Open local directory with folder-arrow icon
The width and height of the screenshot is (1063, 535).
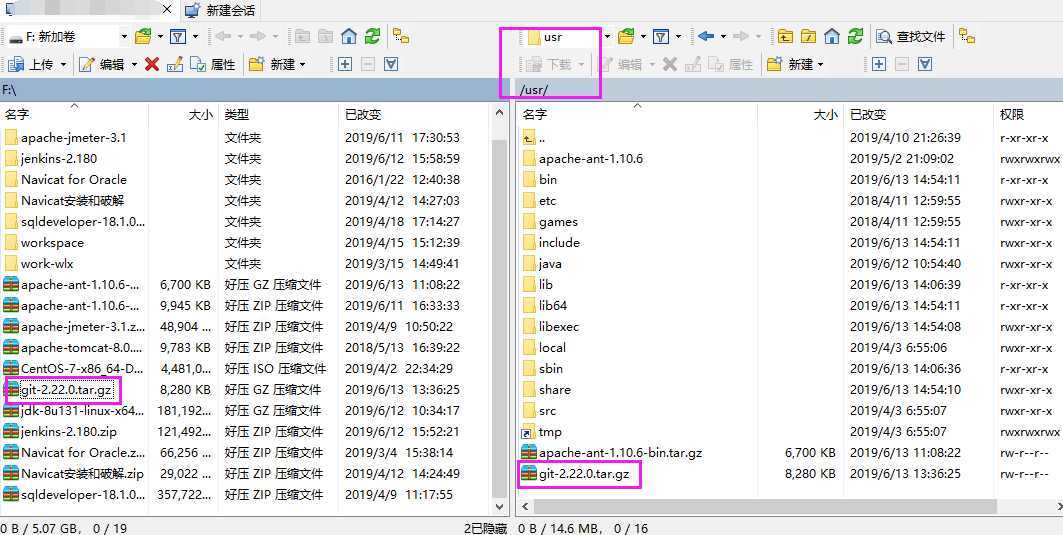[x=143, y=36]
